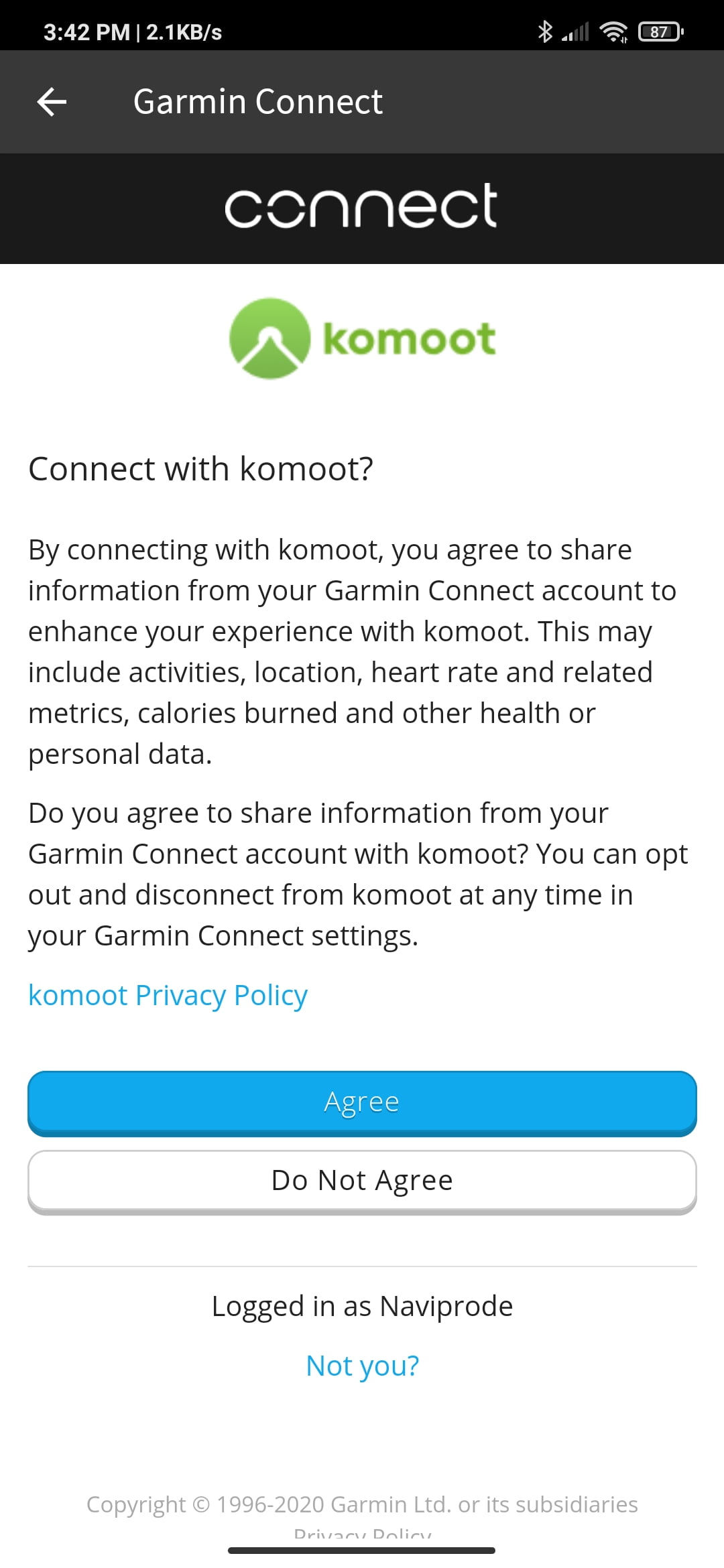Tap the Garmin copyright footer text

click(362, 1504)
